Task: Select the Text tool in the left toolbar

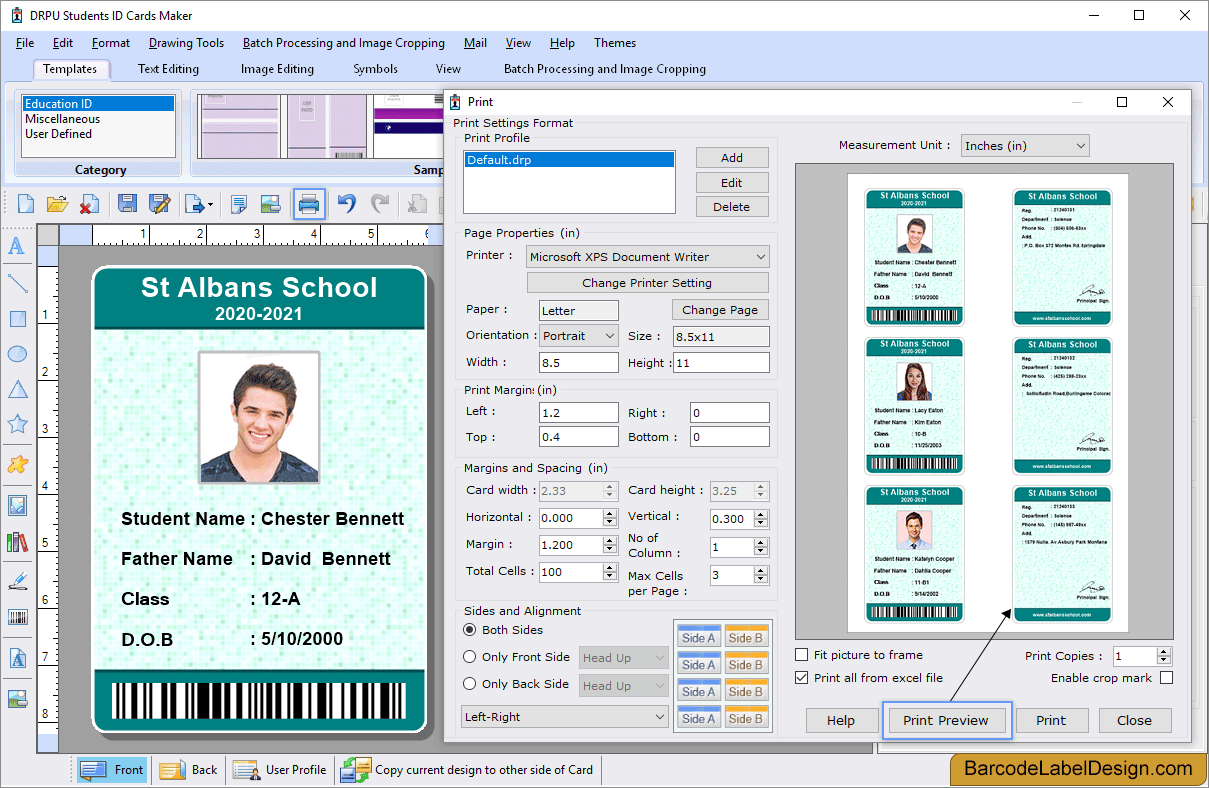Action: coord(16,246)
